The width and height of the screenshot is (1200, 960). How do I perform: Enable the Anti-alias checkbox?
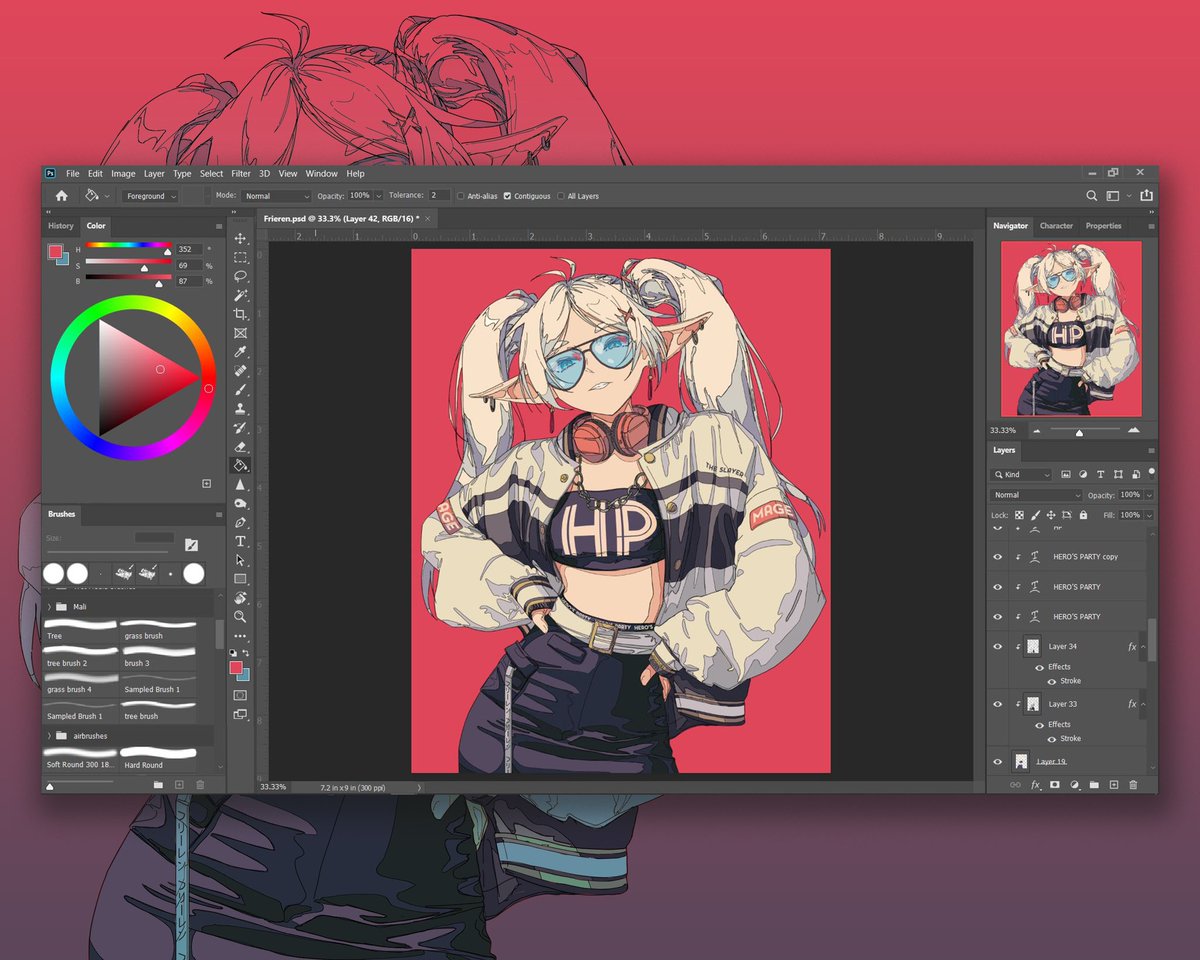click(460, 196)
